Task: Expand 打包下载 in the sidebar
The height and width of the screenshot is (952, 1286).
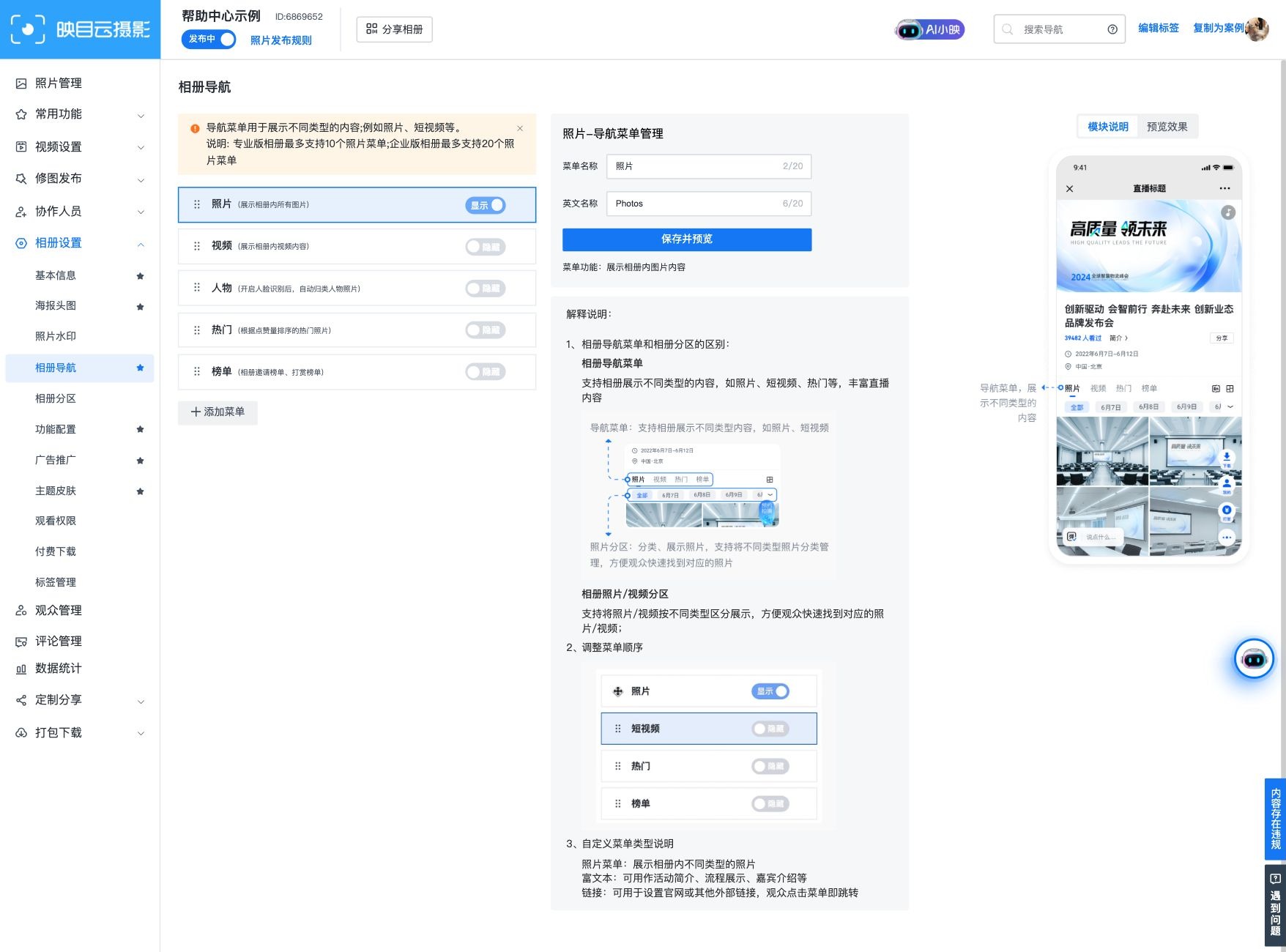Action: pyautogui.click(x=141, y=733)
